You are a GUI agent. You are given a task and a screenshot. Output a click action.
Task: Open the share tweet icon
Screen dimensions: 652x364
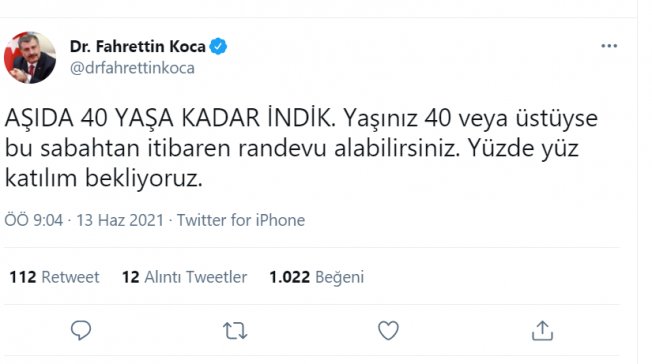coord(542,330)
